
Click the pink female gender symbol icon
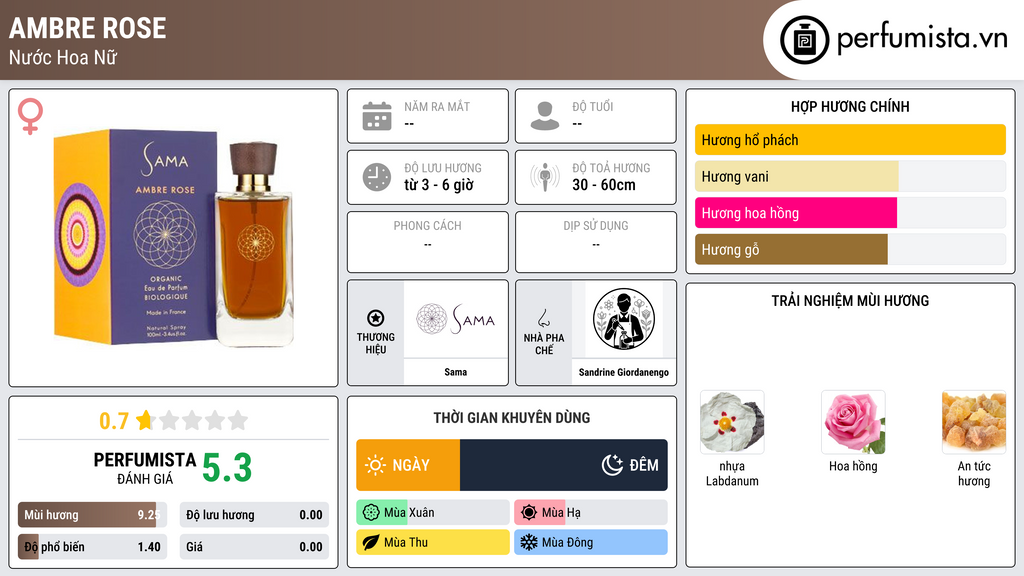pyautogui.click(x=30, y=116)
